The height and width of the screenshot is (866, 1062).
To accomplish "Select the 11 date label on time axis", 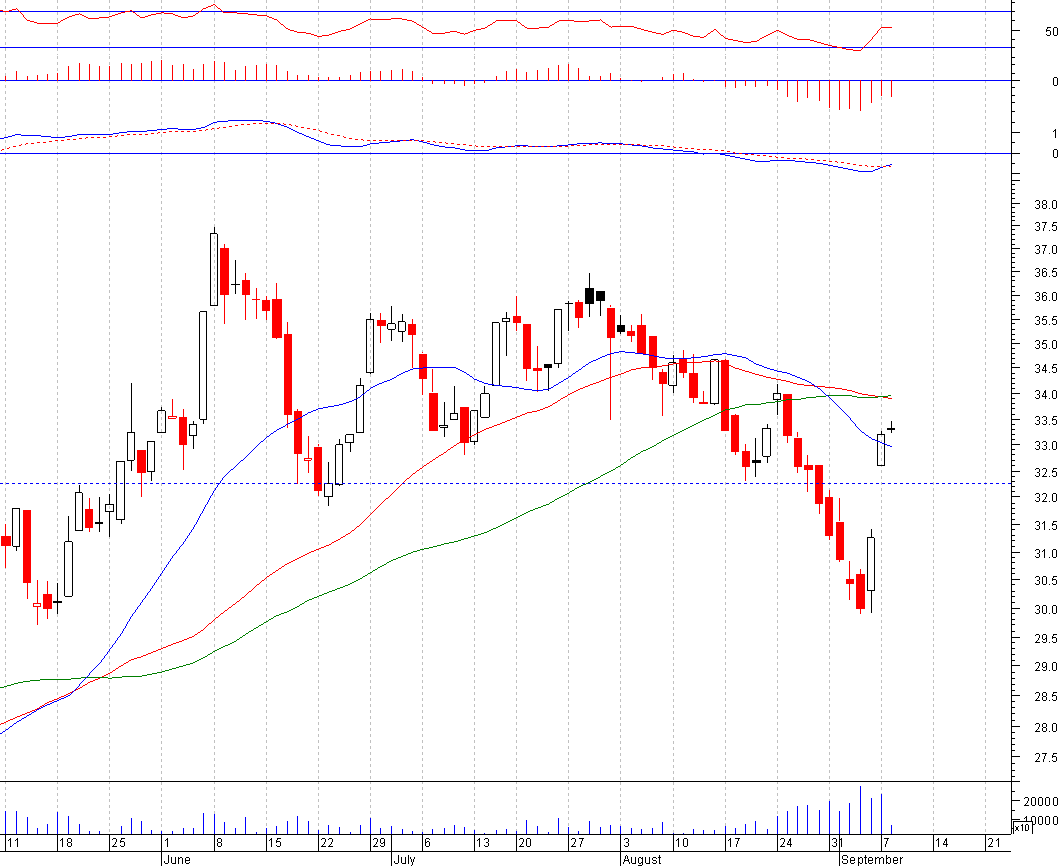I will coord(14,843).
